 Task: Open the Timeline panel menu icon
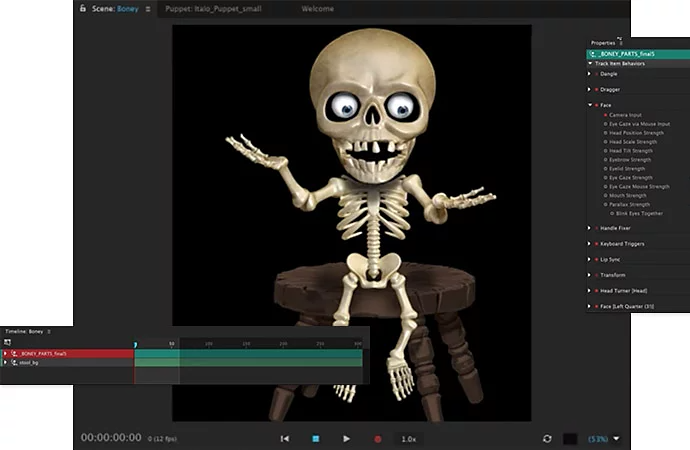tap(48, 331)
